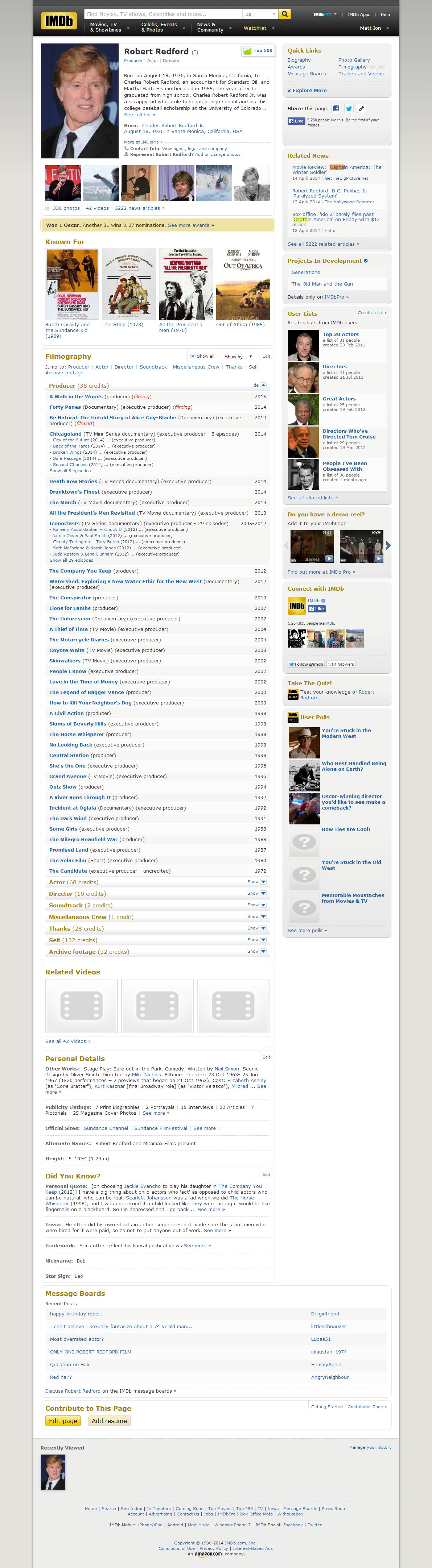This screenshot has width=432, height=1568.
Task: Open Celebs, Events & Photos menu
Action: pyautogui.click(x=163, y=28)
